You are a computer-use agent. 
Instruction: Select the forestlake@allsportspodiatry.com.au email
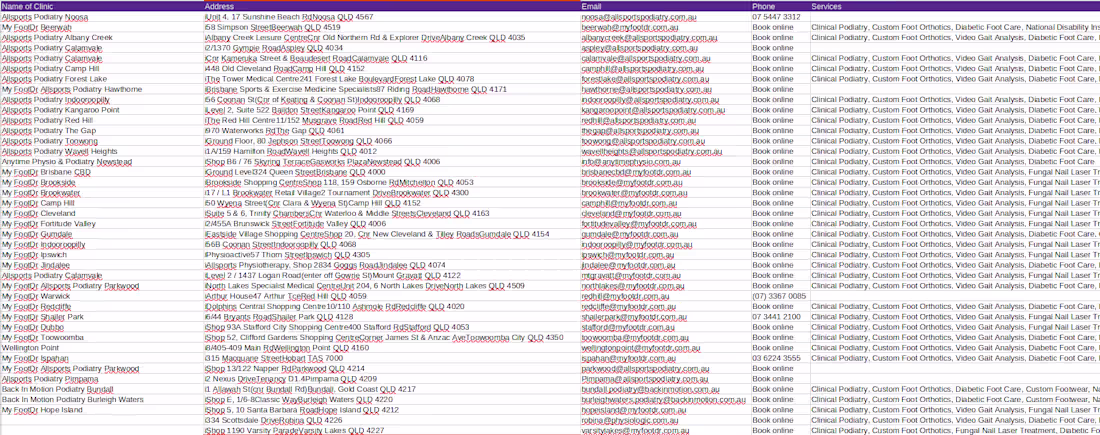pos(666,79)
